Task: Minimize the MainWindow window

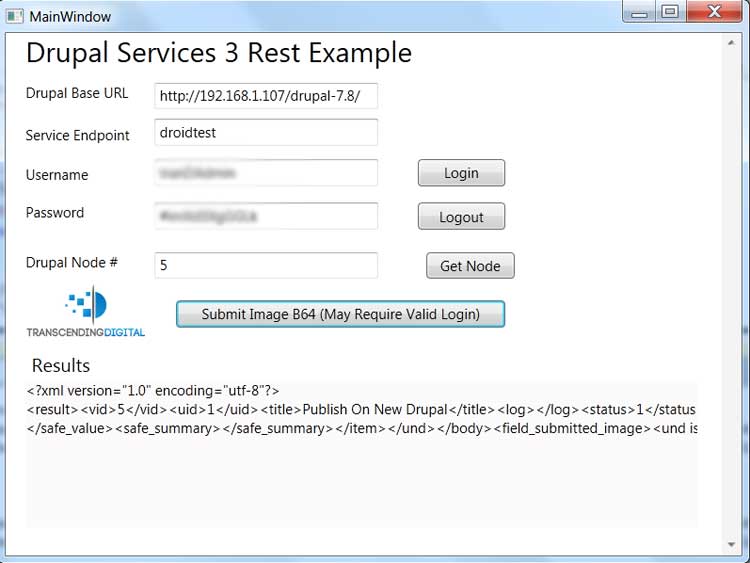Action: [x=639, y=12]
